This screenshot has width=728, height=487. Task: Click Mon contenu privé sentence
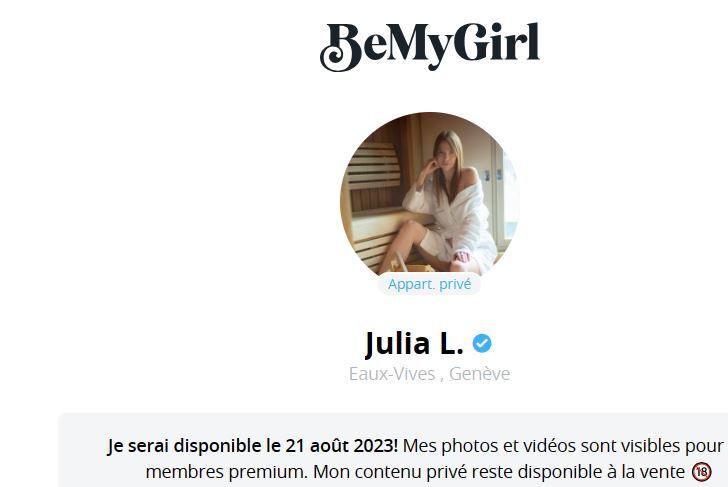tap(500, 472)
